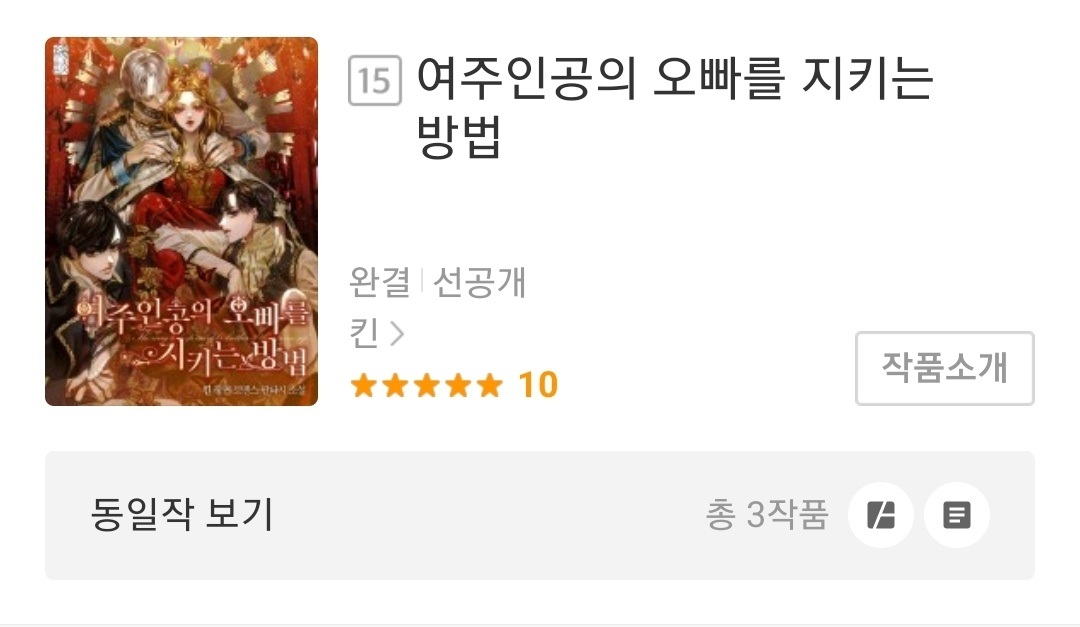The image size is (1080, 627).
Task: Select the first orange rating star
Action: (x=363, y=385)
